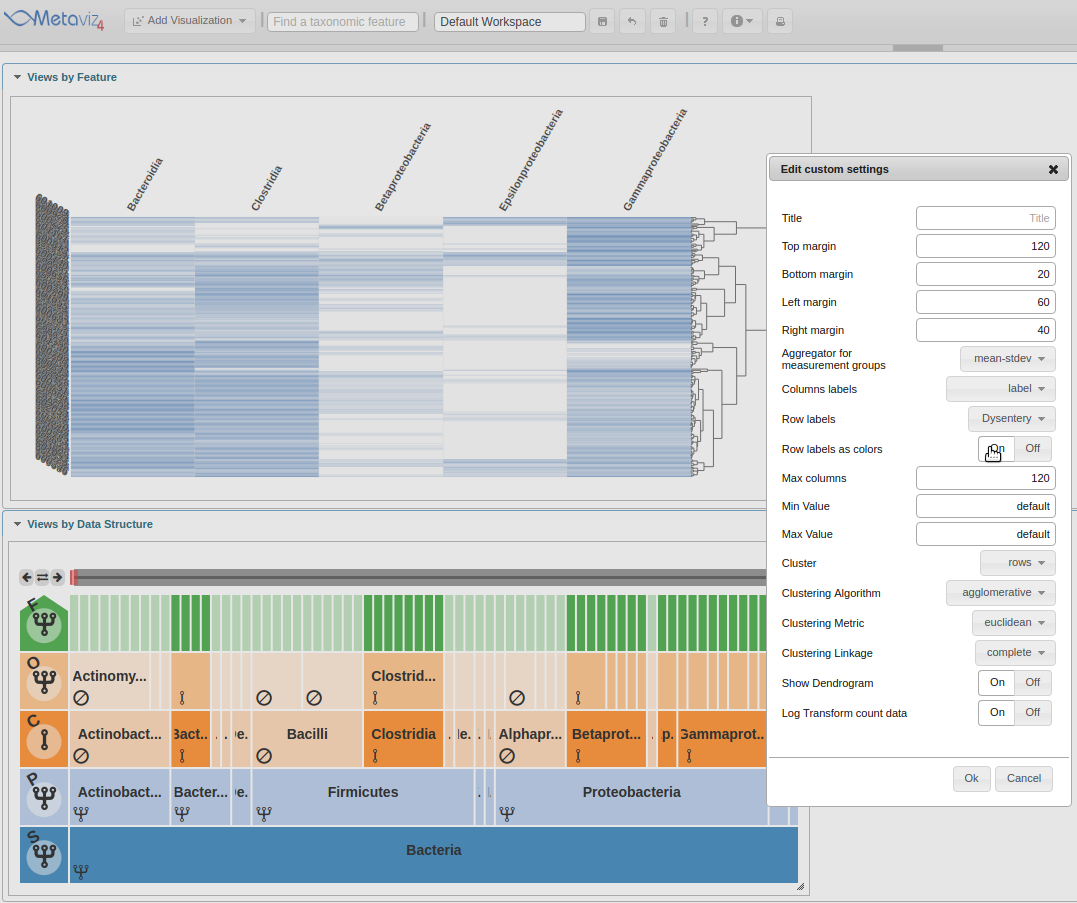Click the revert workspace arrow icon
This screenshot has width=1077, height=903.
pyautogui.click(x=632, y=21)
